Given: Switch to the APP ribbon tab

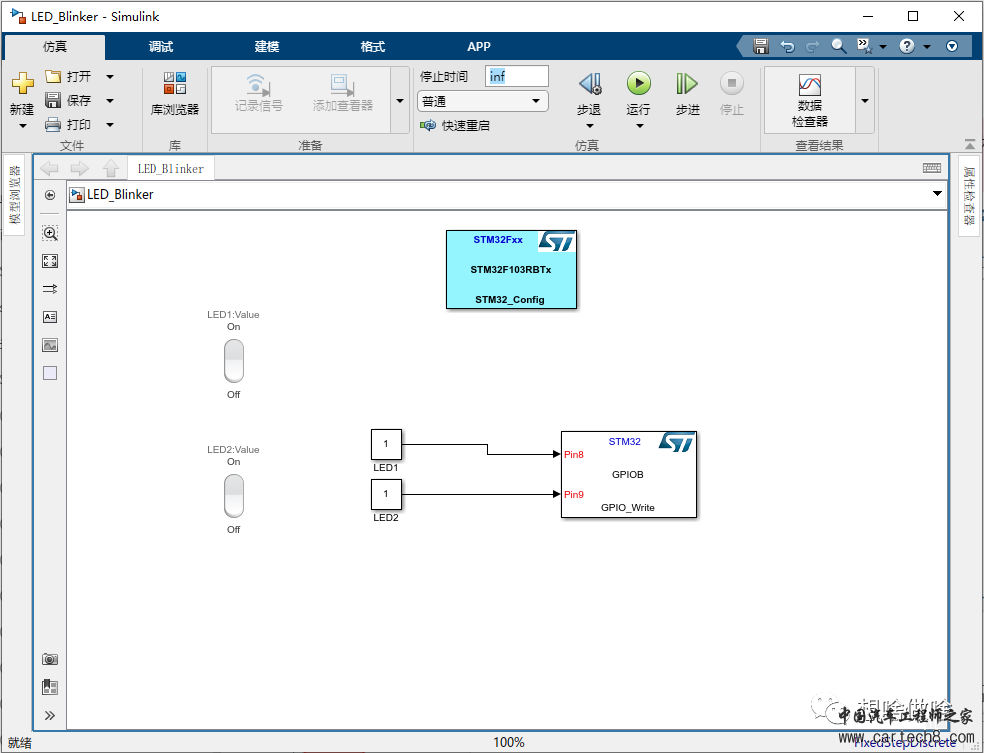Looking at the screenshot, I should (479, 46).
